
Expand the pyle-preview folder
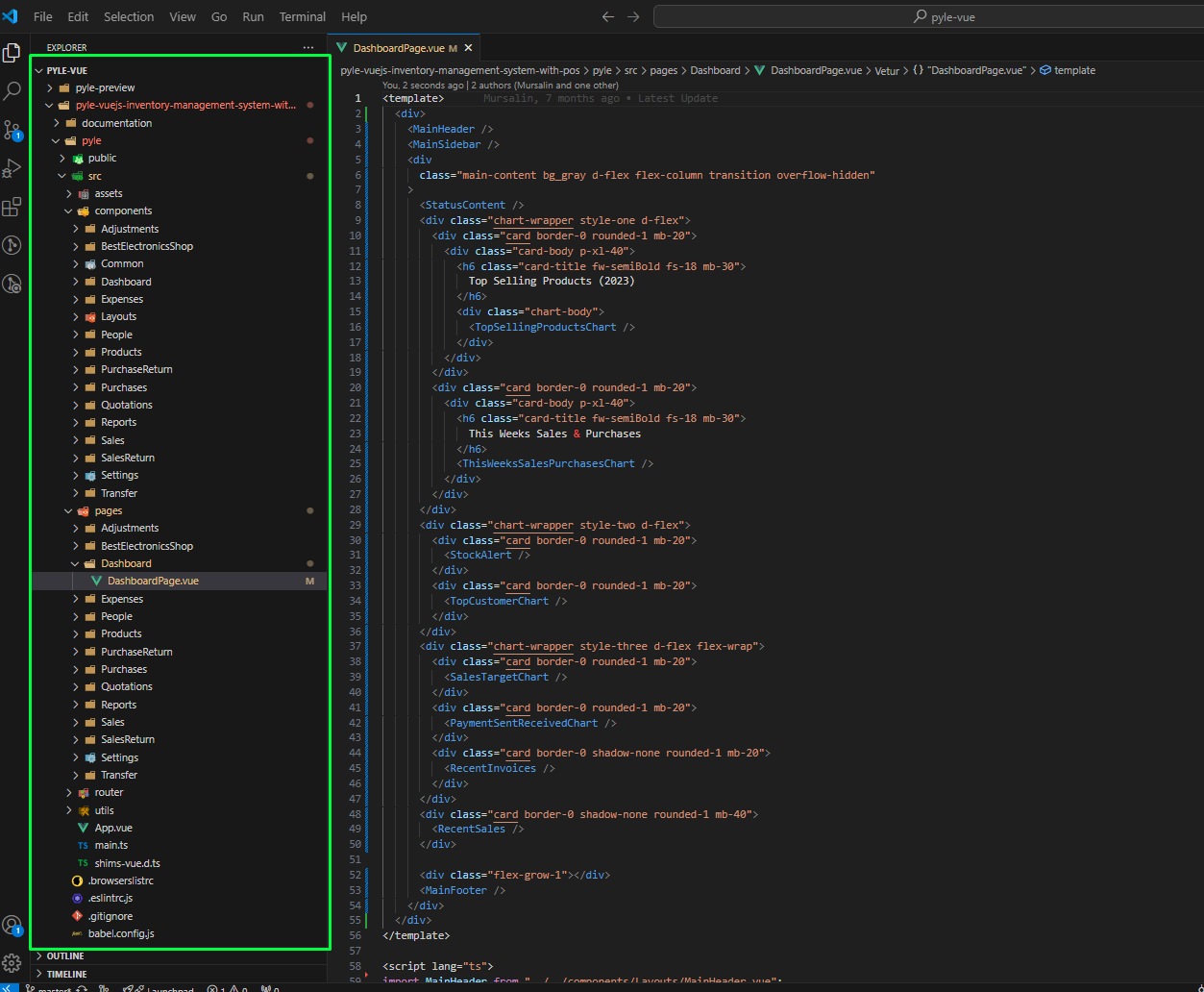(x=50, y=87)
